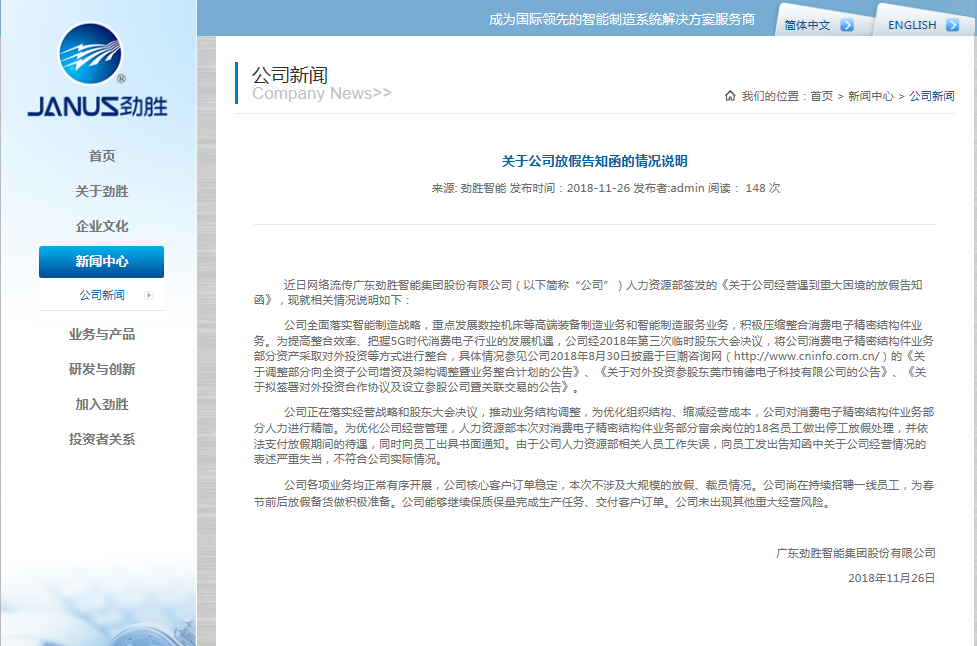Click the 新闻中心 breadcrumb link
Screen dimensions: 977x646
870,96
